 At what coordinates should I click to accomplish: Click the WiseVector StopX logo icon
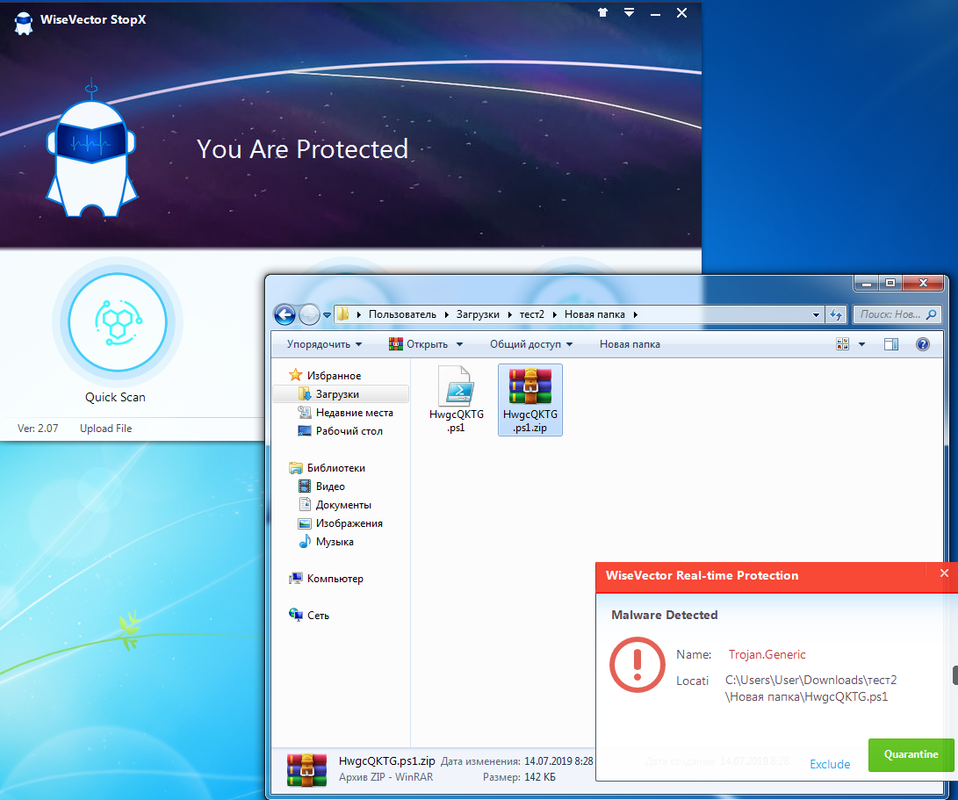pyautogui.click(x=23, y=23)
